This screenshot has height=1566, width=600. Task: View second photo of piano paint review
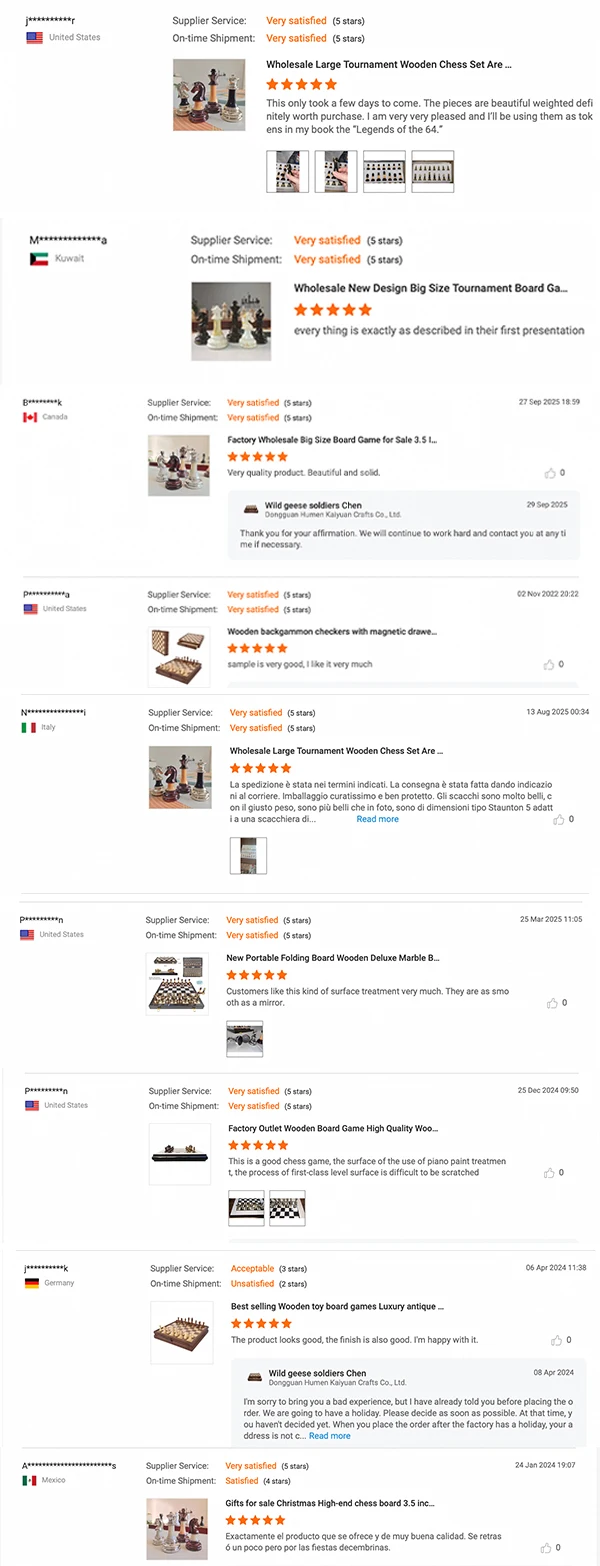pyautogui.click(x=287, y=1208)
